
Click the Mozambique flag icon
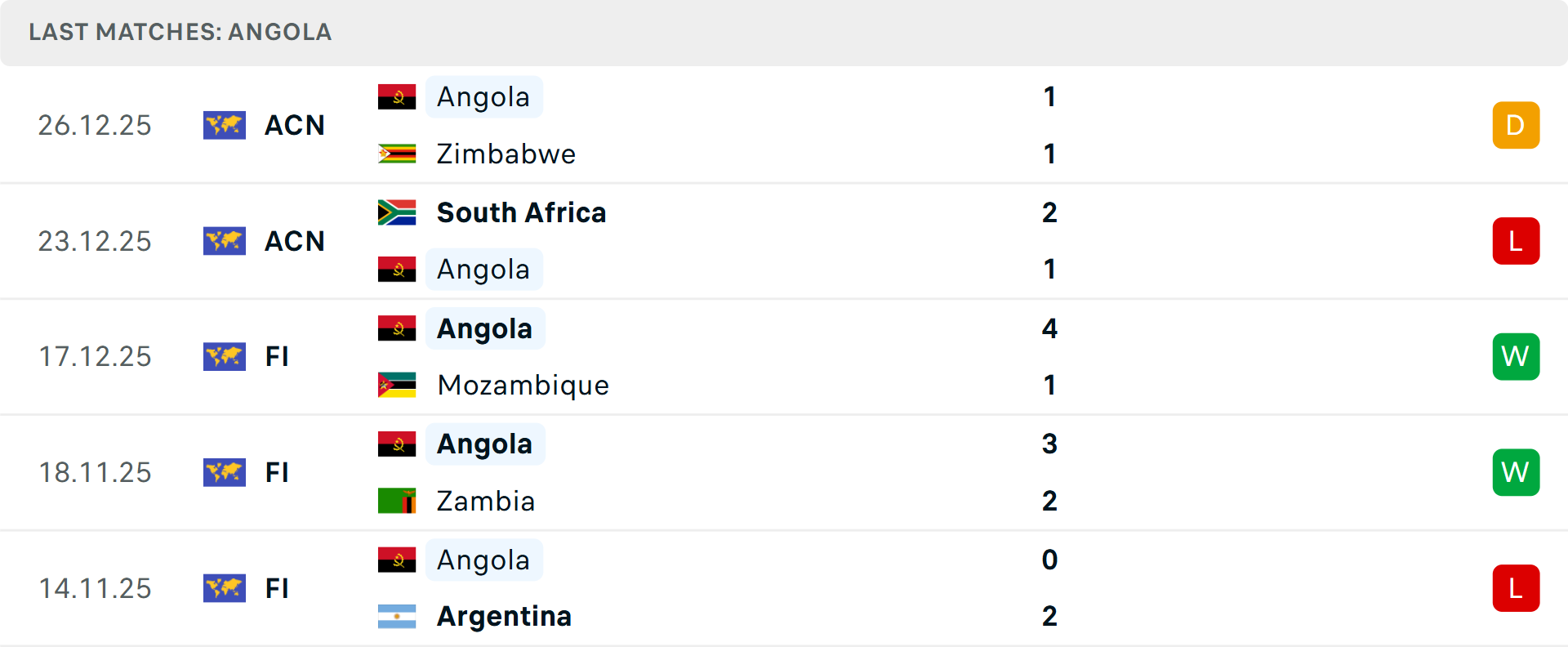coord(397,385)
